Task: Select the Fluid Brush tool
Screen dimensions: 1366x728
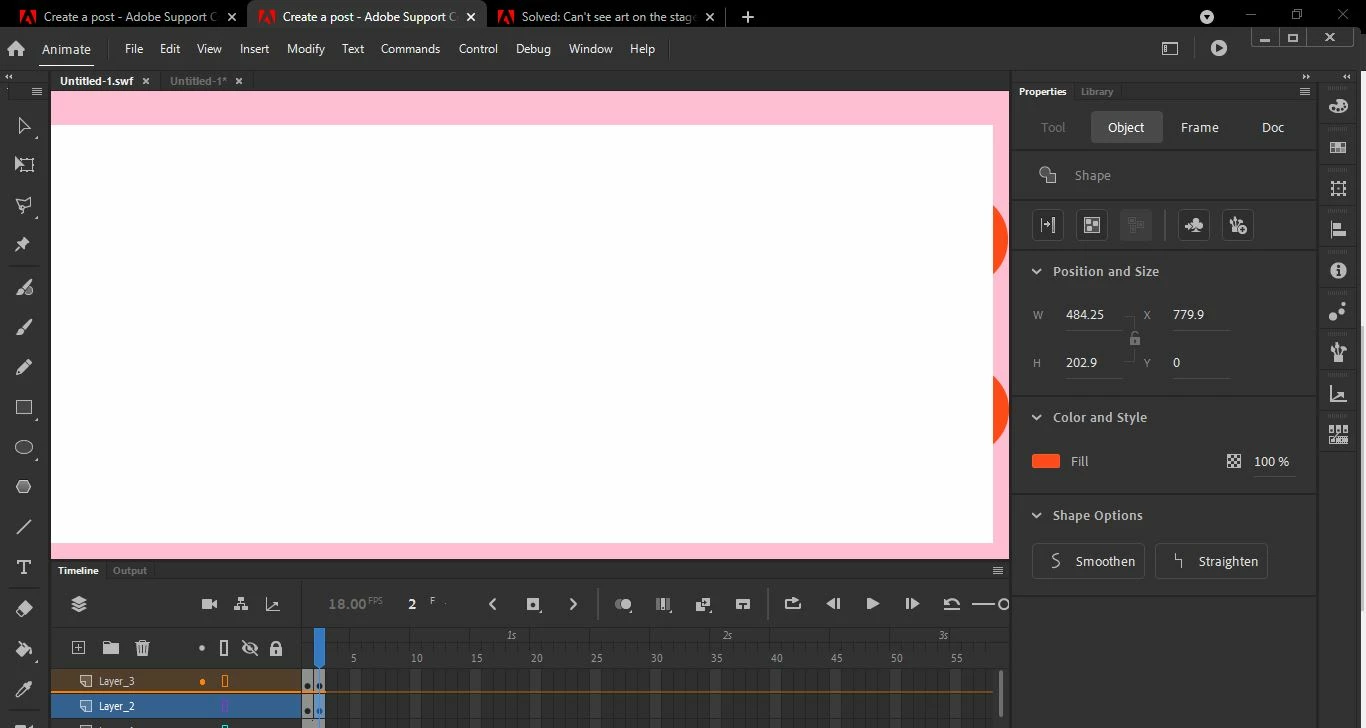Action: tap(25, 287)
